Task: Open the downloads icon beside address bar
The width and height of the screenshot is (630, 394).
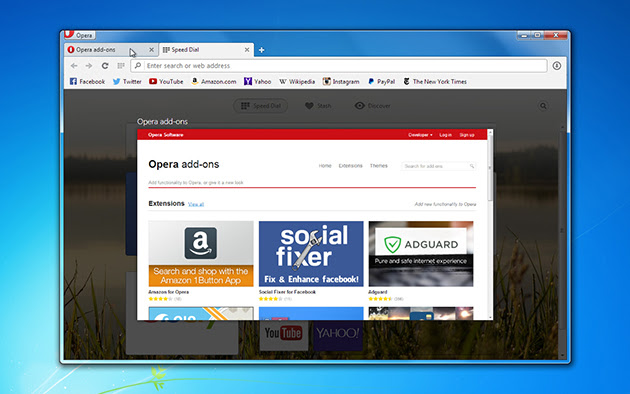Action: 557,65
